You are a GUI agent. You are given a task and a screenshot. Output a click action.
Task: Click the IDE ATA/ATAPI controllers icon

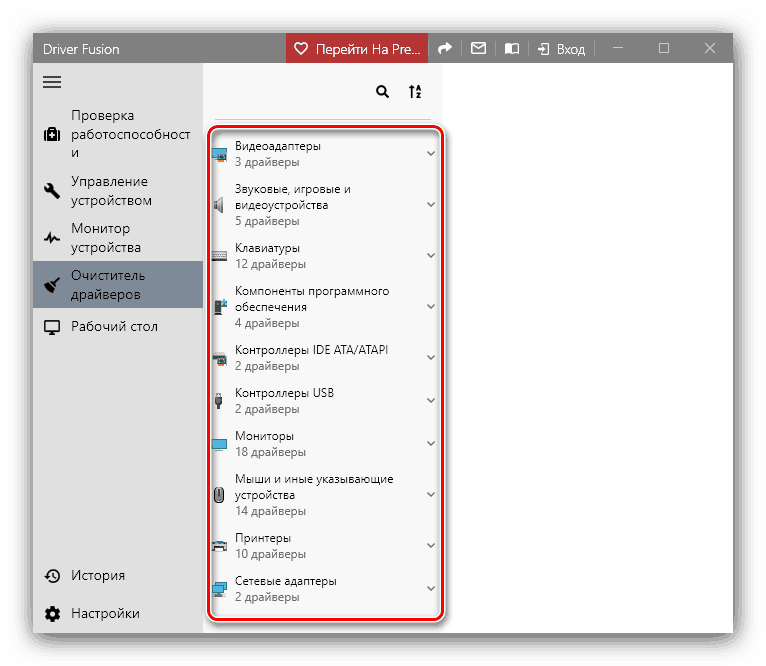pyautogui.click(x=220, y=359)
